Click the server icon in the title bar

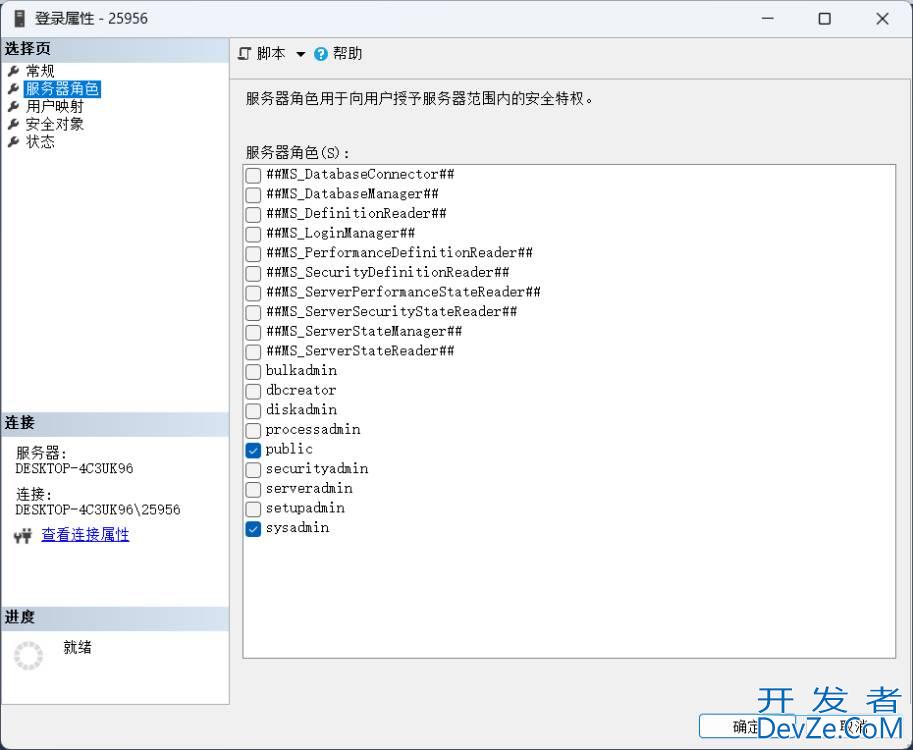point(19,18)
